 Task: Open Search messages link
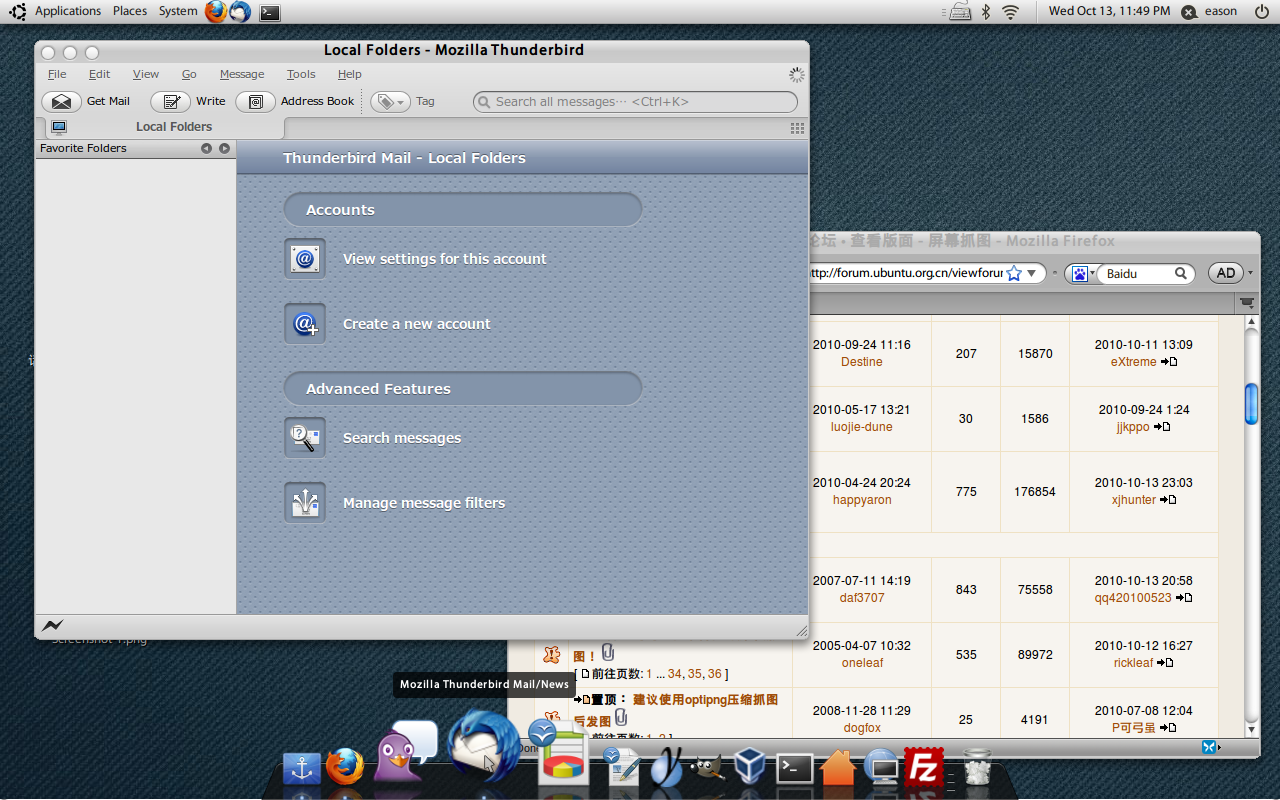tap(402, 438)
